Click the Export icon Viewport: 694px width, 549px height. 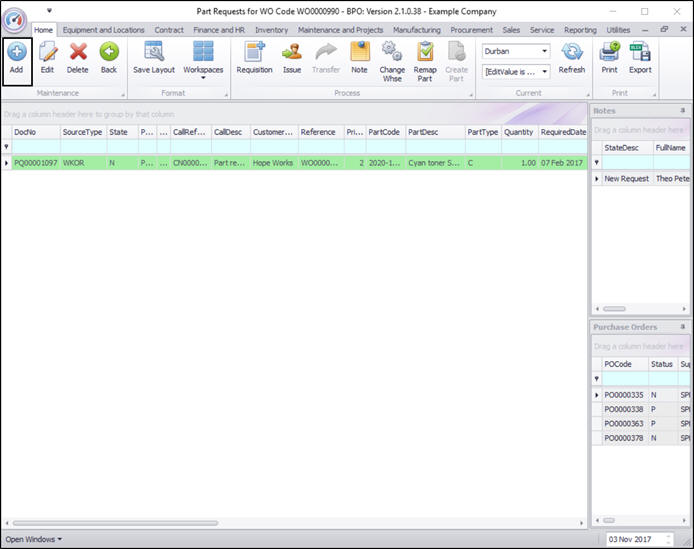(x=640, y=51)
